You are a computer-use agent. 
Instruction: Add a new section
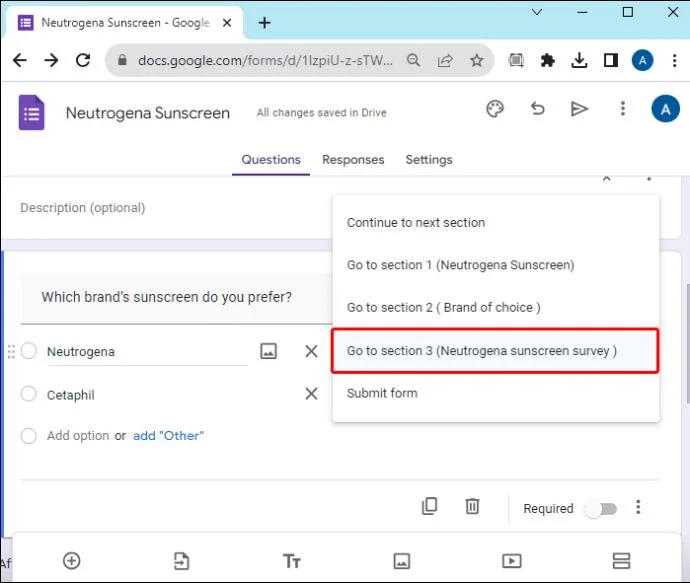(621, 561)
